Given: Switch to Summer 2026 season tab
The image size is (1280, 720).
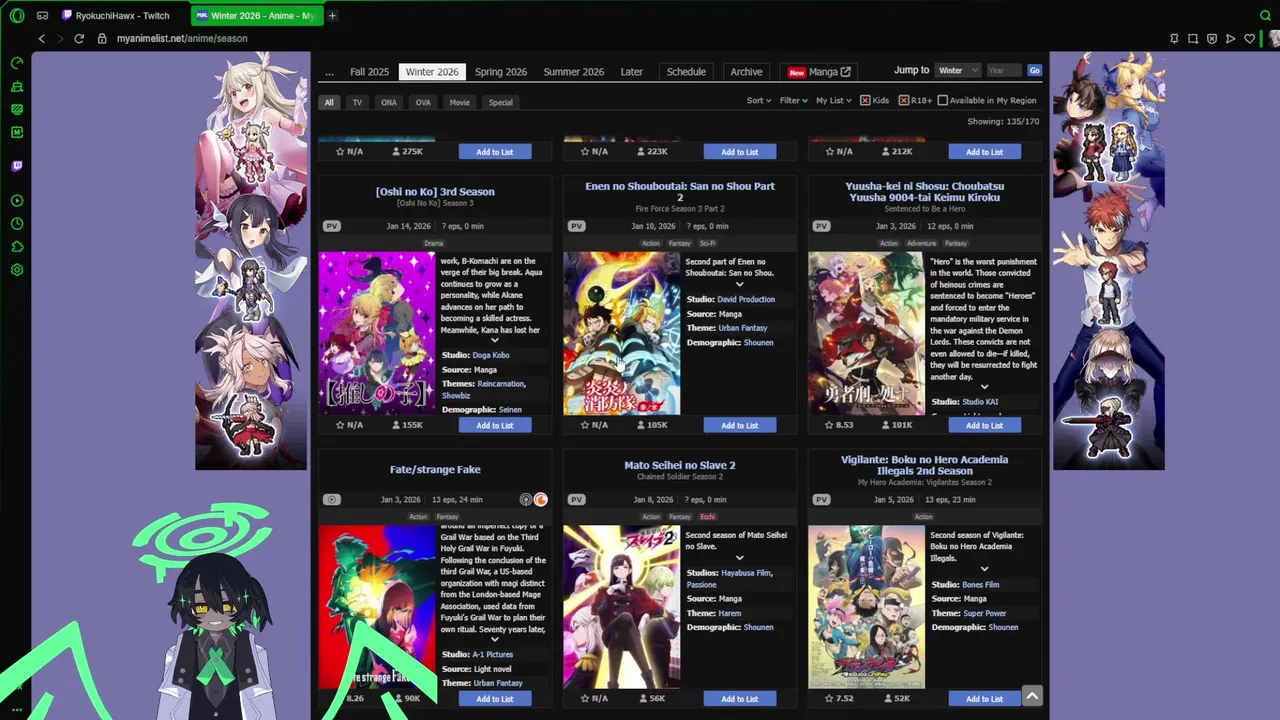Looking at the screenshot, I should [573, 72].
